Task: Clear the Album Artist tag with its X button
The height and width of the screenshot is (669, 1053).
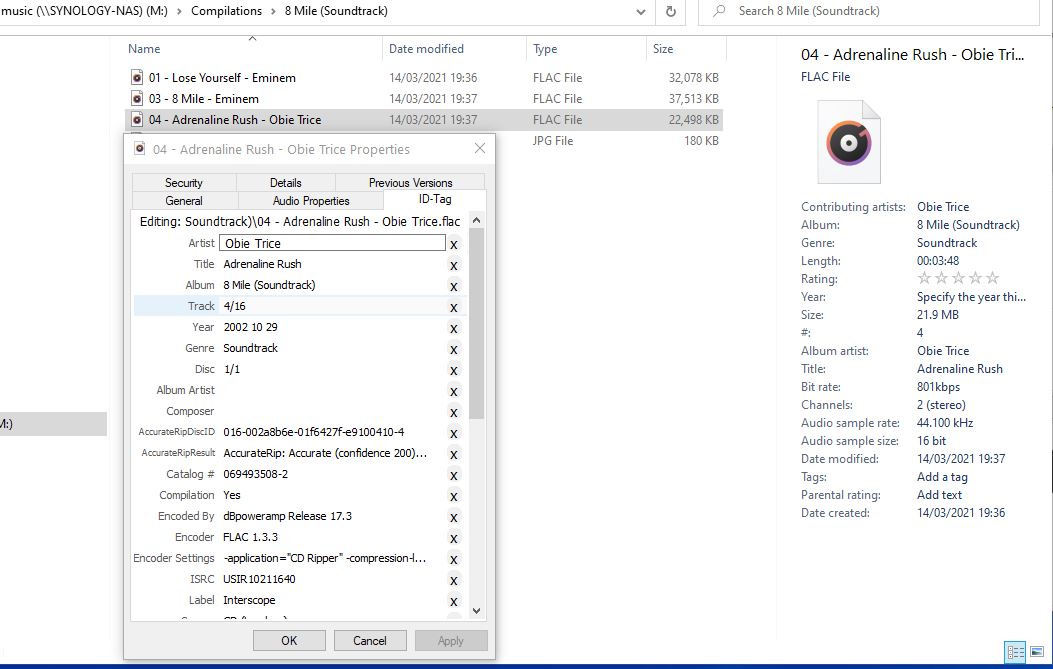Action: click(x=454, y=392)
